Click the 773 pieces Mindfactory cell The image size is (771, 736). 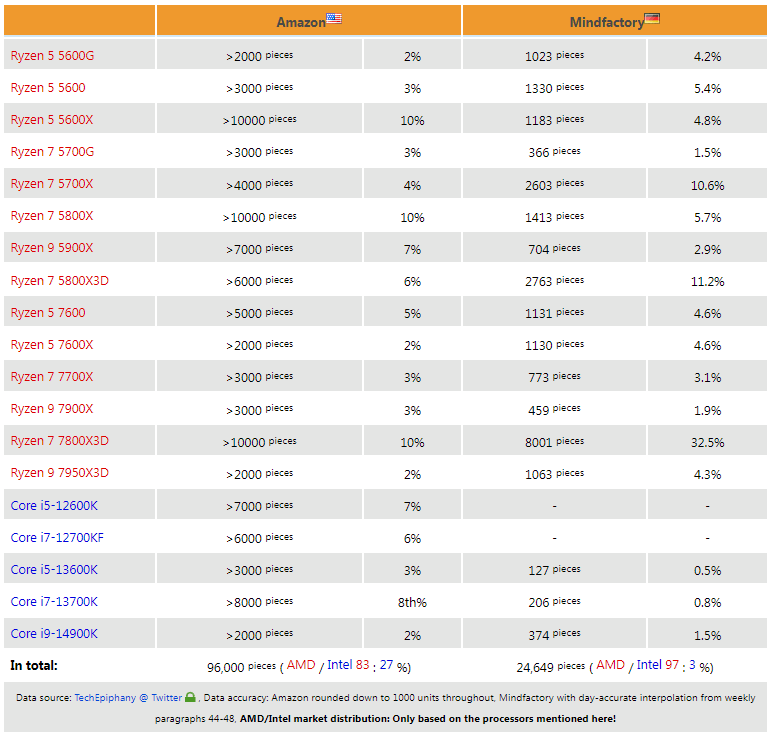554,377
